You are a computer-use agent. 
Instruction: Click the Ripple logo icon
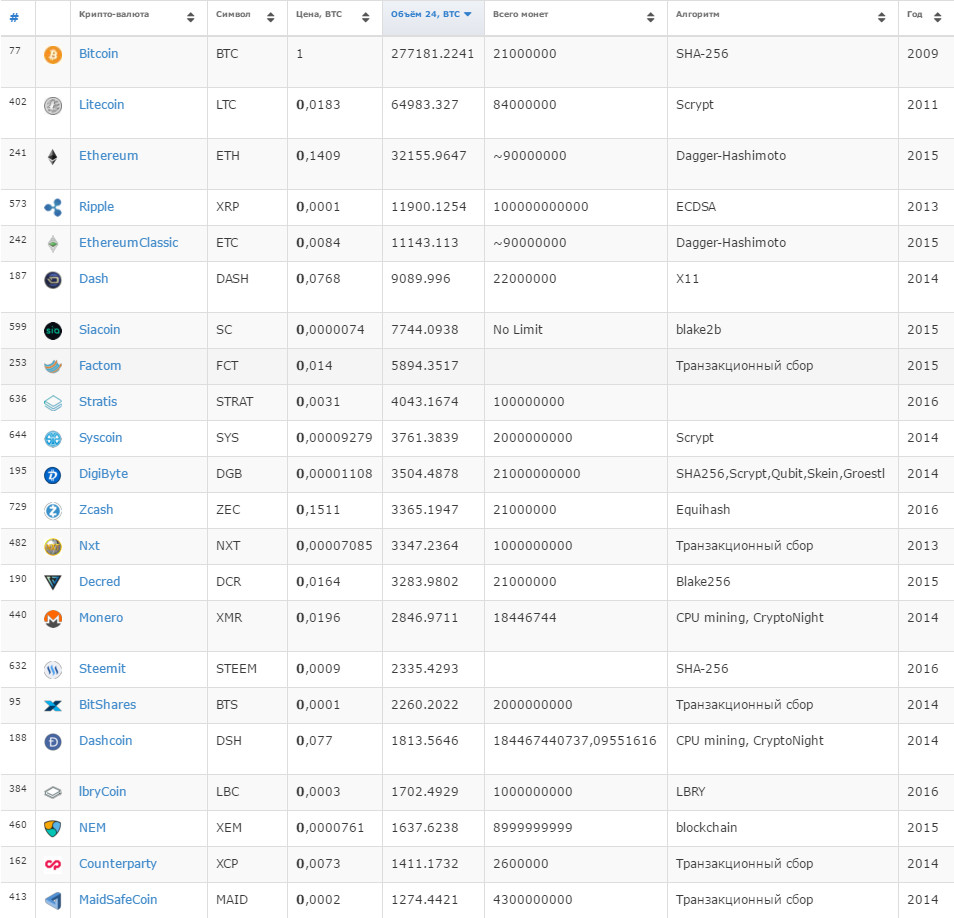coord(53,208)
